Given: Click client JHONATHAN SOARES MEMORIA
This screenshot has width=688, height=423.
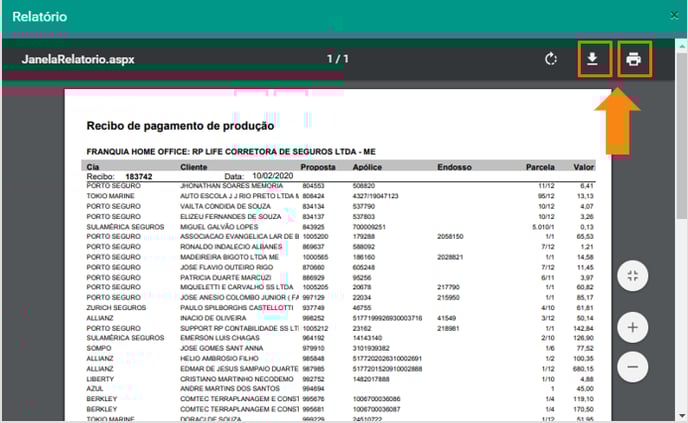Looking at the screenshot, I should (x=231, y=186).
